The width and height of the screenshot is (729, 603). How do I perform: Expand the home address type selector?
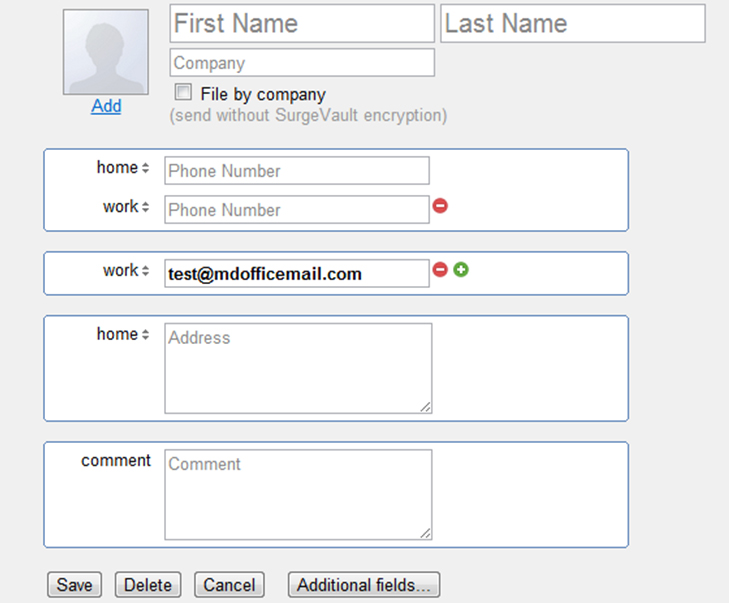(x=123, y=335)
